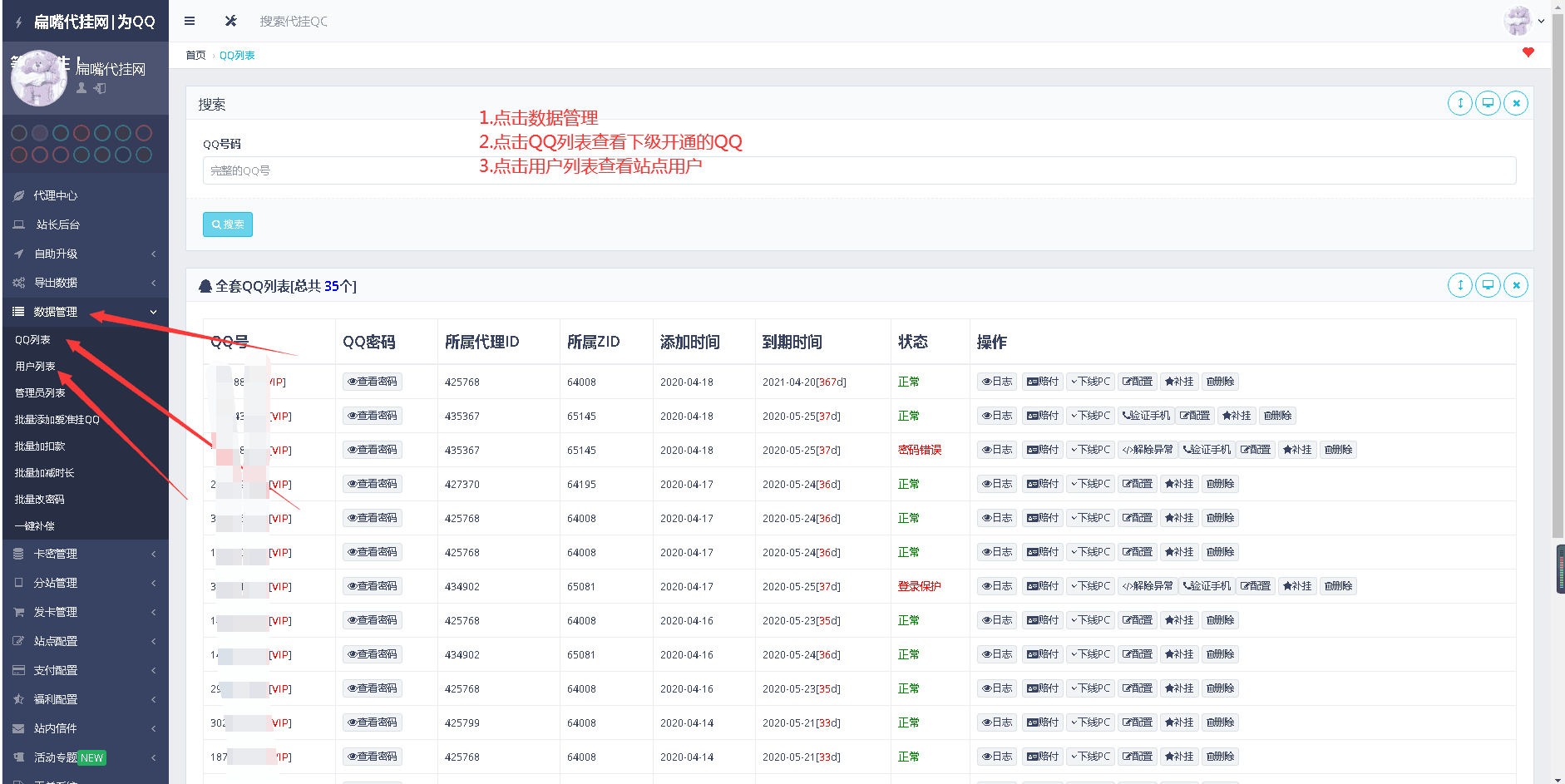Viewport: 1565px width, 784px height.
Task: View 日志 for the 427370 row
Action: tap(997, 484)
